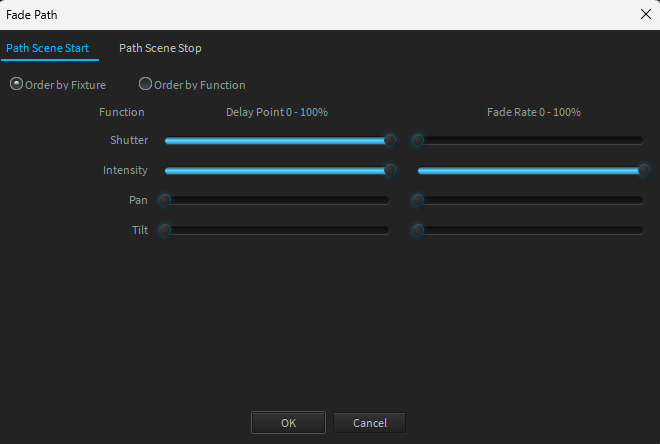This screenshot has width=660, height=444.
Task: Open the Path Scene Stop tab
Action: [160, 48]
